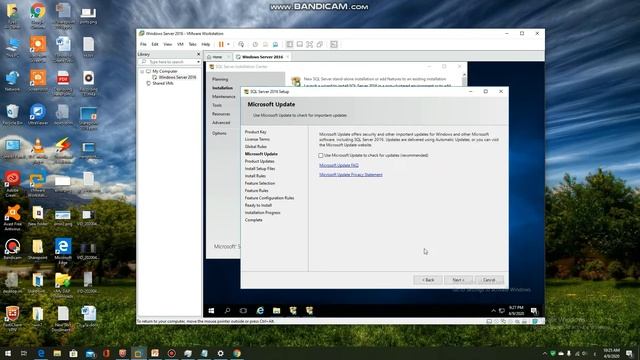Open the File menu in VMware Workstation
The image size is (640, 360).
(143, 44)
